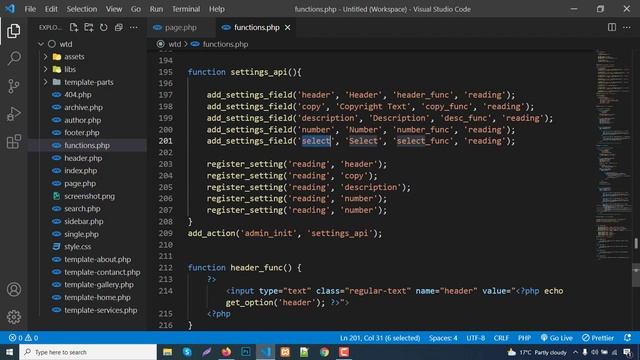Open editor more actions menu
640x360 pixels.
[x=627, y=27]
